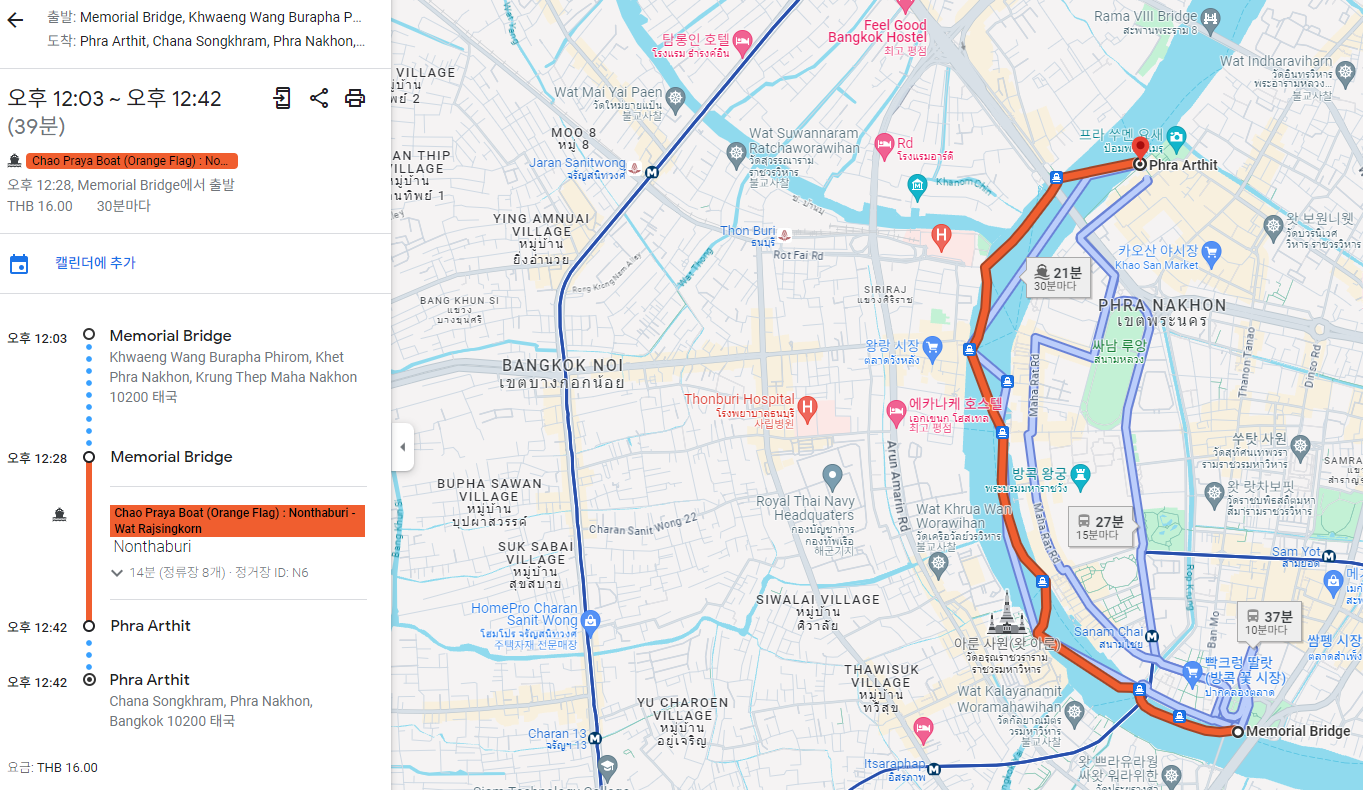Click 프라 쑤멘 요새 camera icon

point(1177,136)
